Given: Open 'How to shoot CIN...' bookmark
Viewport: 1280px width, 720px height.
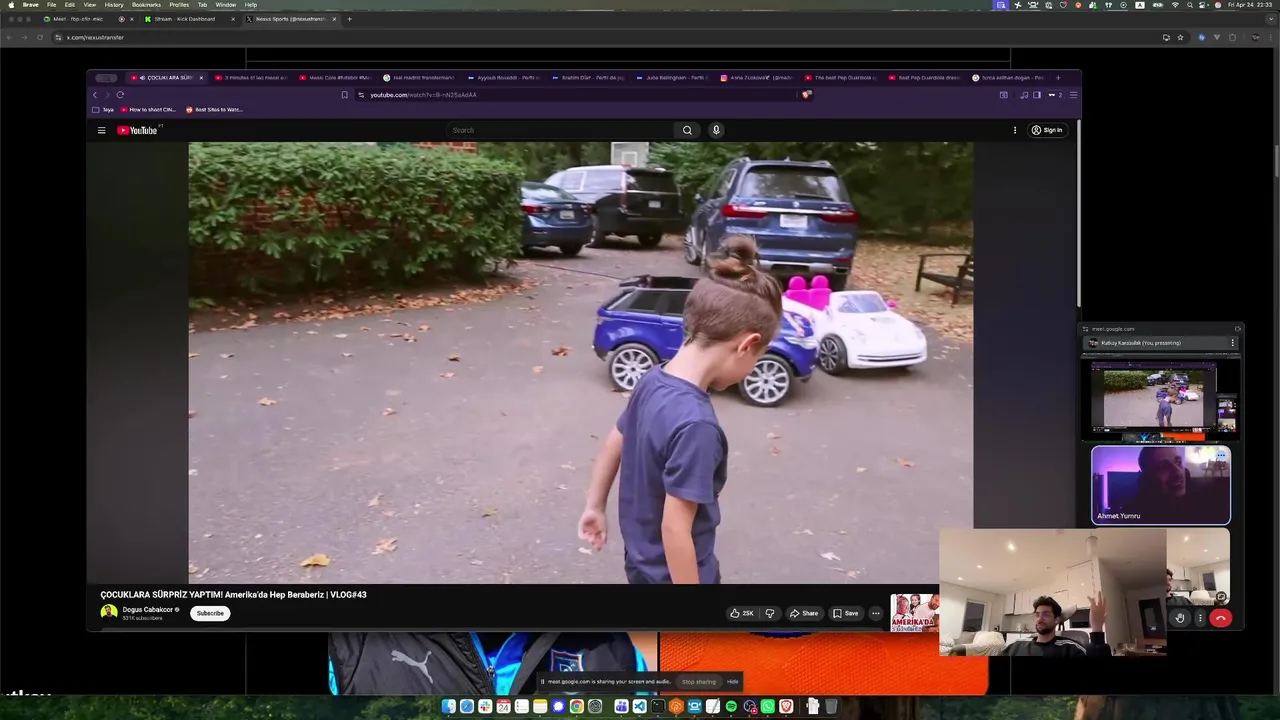Looking at the screenshot, I should [148, 110].
